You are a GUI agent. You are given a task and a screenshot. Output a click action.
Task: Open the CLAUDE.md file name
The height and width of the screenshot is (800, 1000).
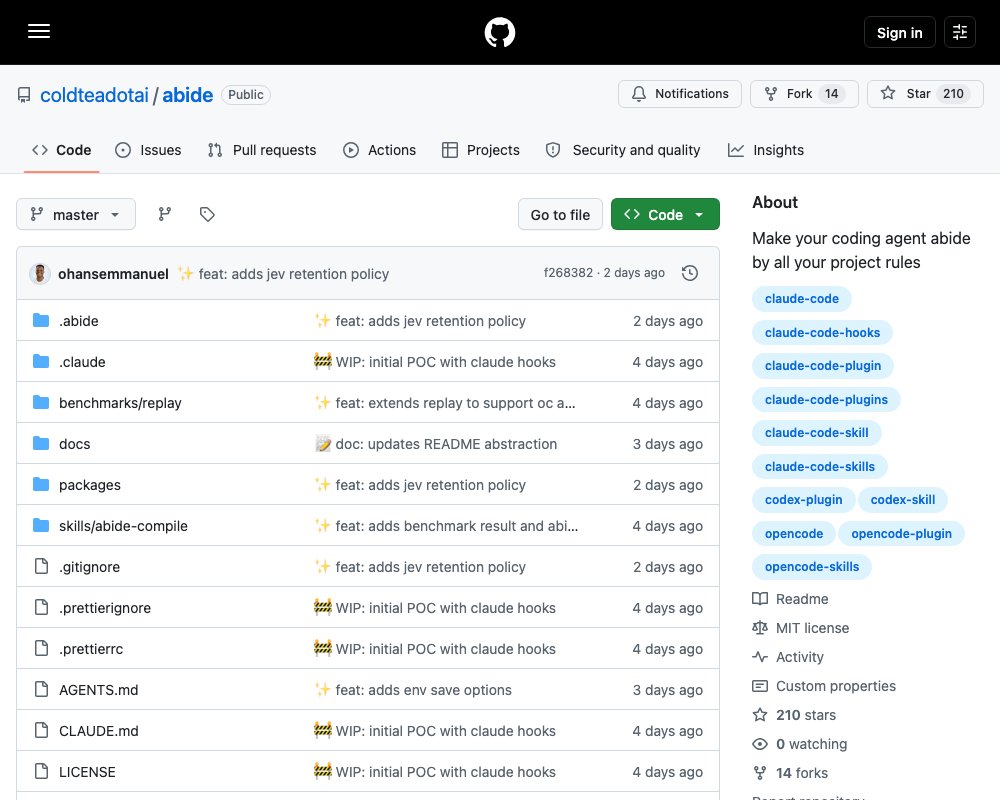pyautogui.click(x=99, y=730)
